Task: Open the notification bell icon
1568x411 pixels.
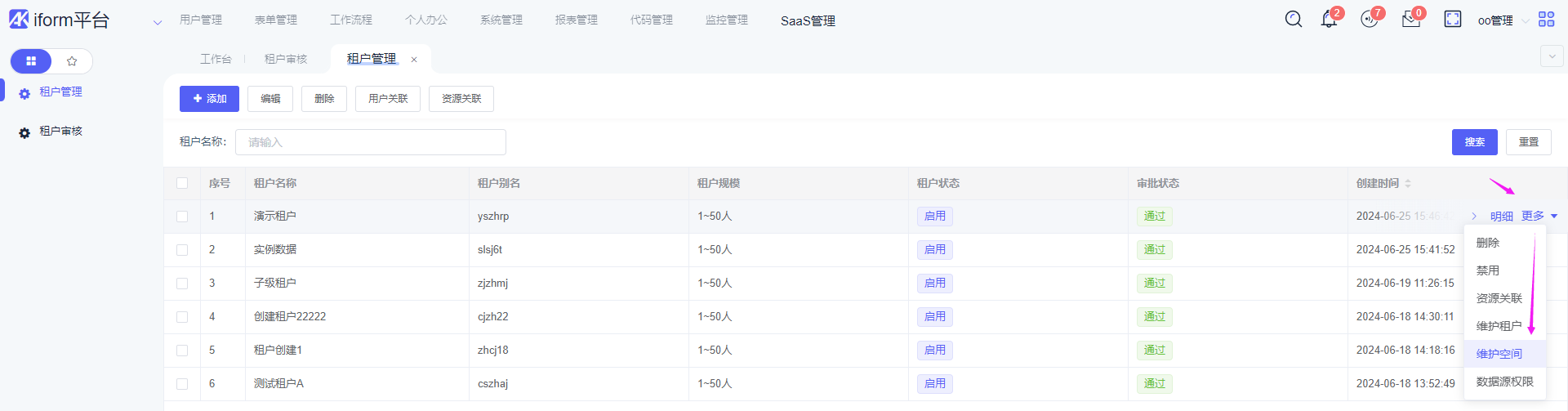Action: tap(1329, 20)
